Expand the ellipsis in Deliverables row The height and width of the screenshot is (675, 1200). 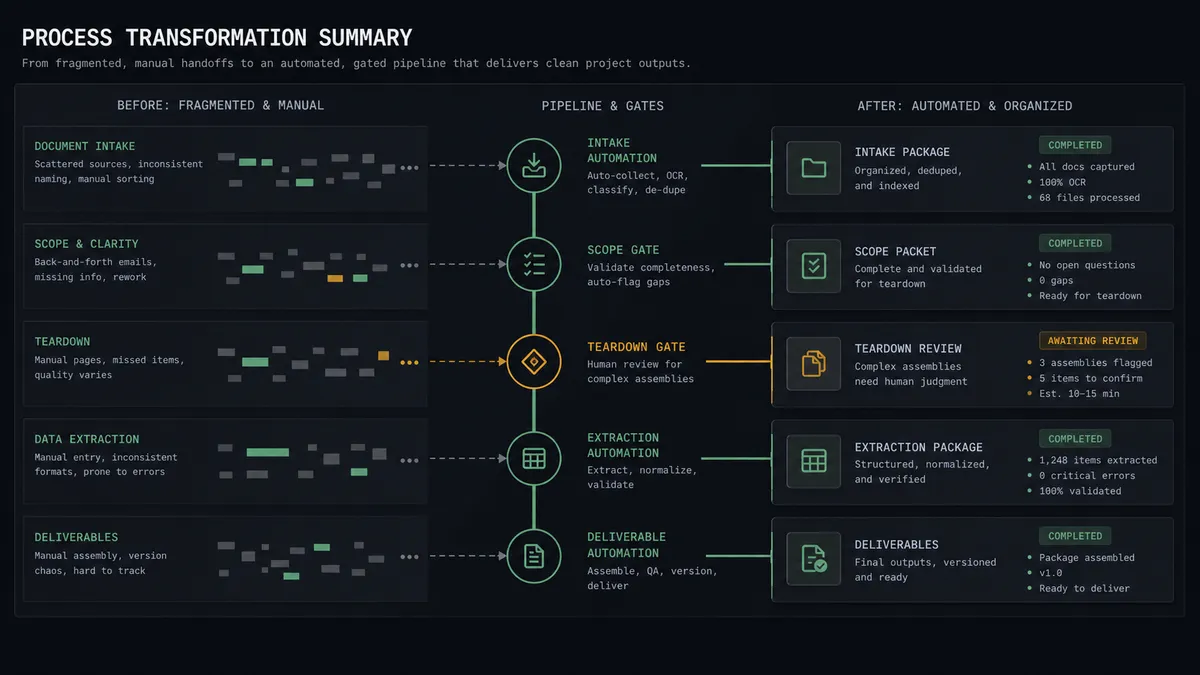coord(409,558)
